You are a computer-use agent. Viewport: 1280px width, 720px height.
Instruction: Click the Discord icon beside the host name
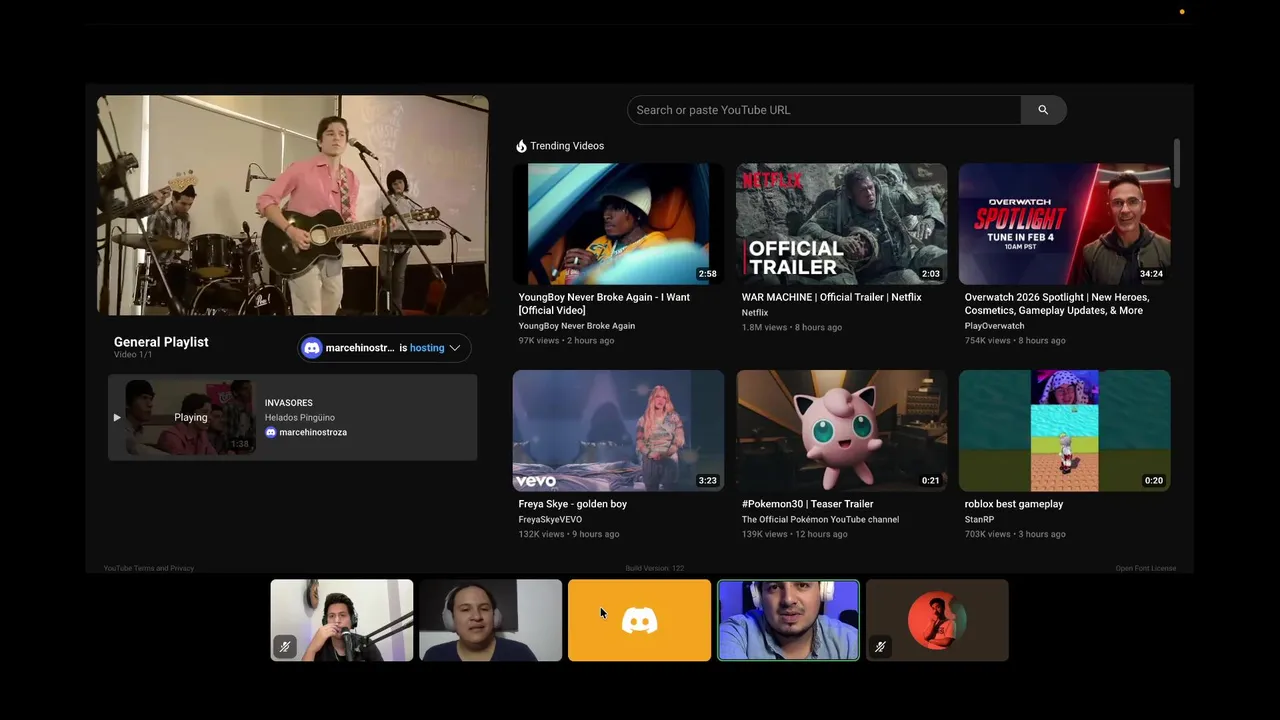tap(312, 348)
